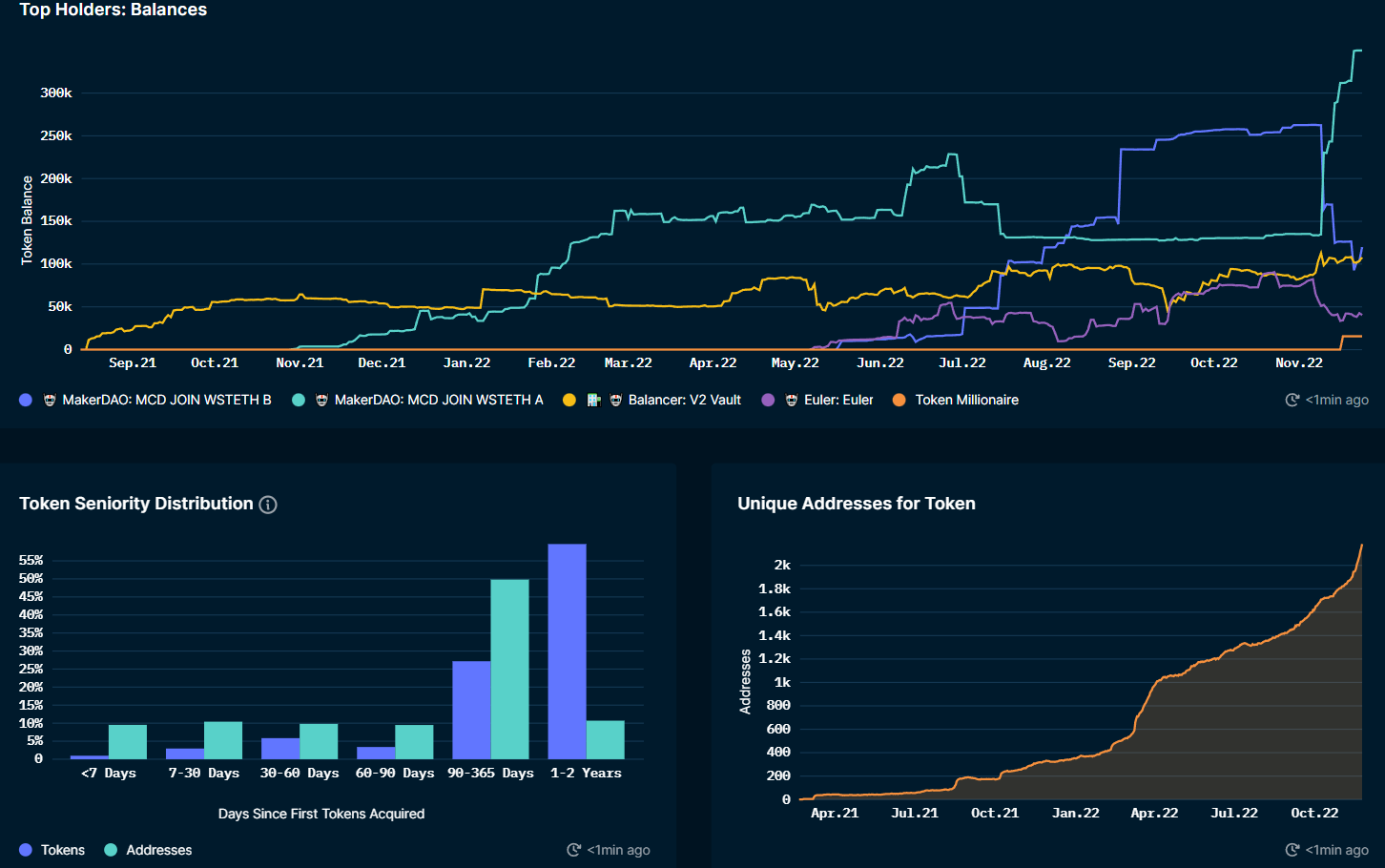This screenshot has height=868, width=1385.
Task: Click the Euler: Euler legend label
Action: 838,400
